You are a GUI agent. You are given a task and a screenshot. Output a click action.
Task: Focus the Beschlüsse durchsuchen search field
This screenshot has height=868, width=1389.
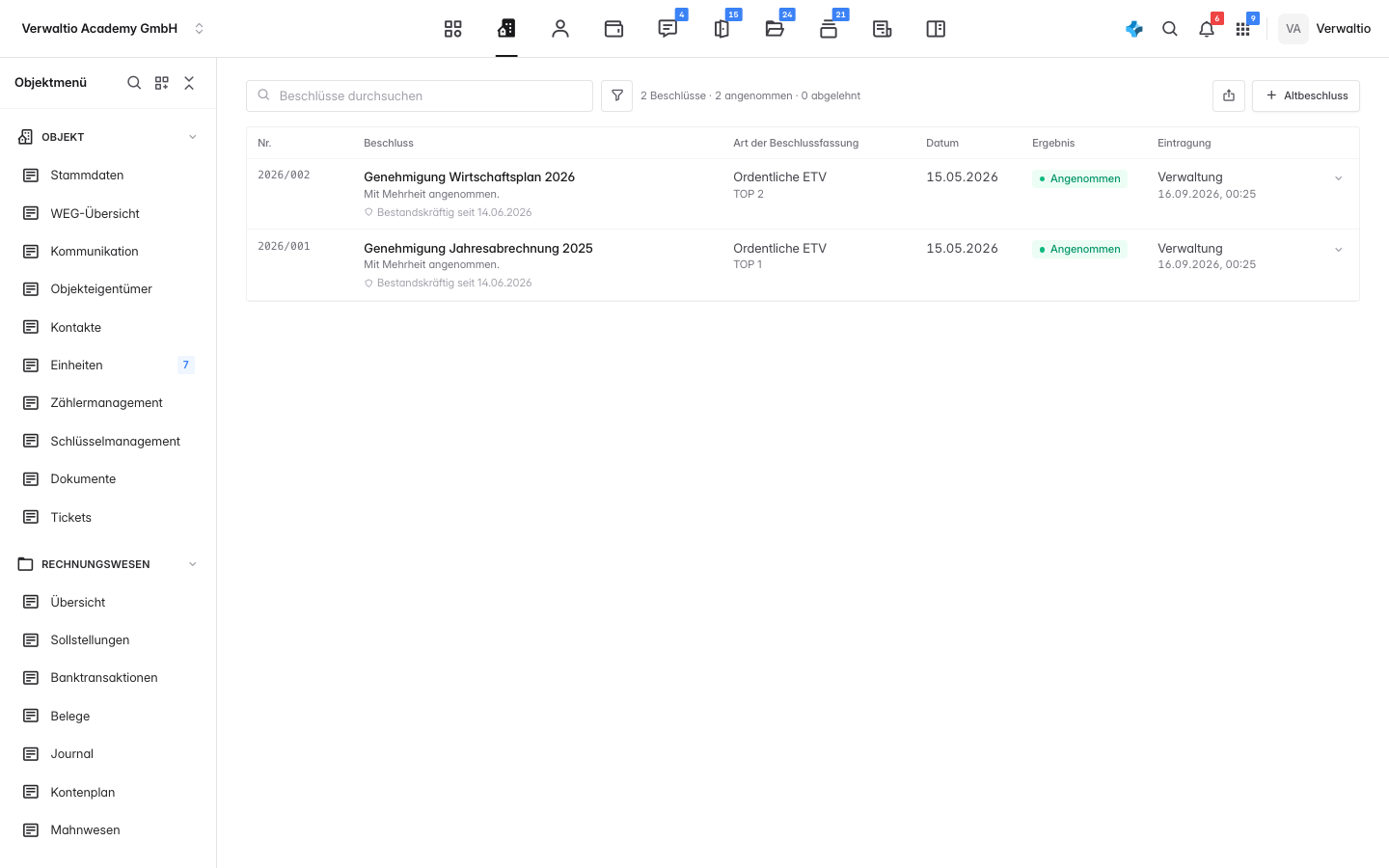tap(420, 95)
